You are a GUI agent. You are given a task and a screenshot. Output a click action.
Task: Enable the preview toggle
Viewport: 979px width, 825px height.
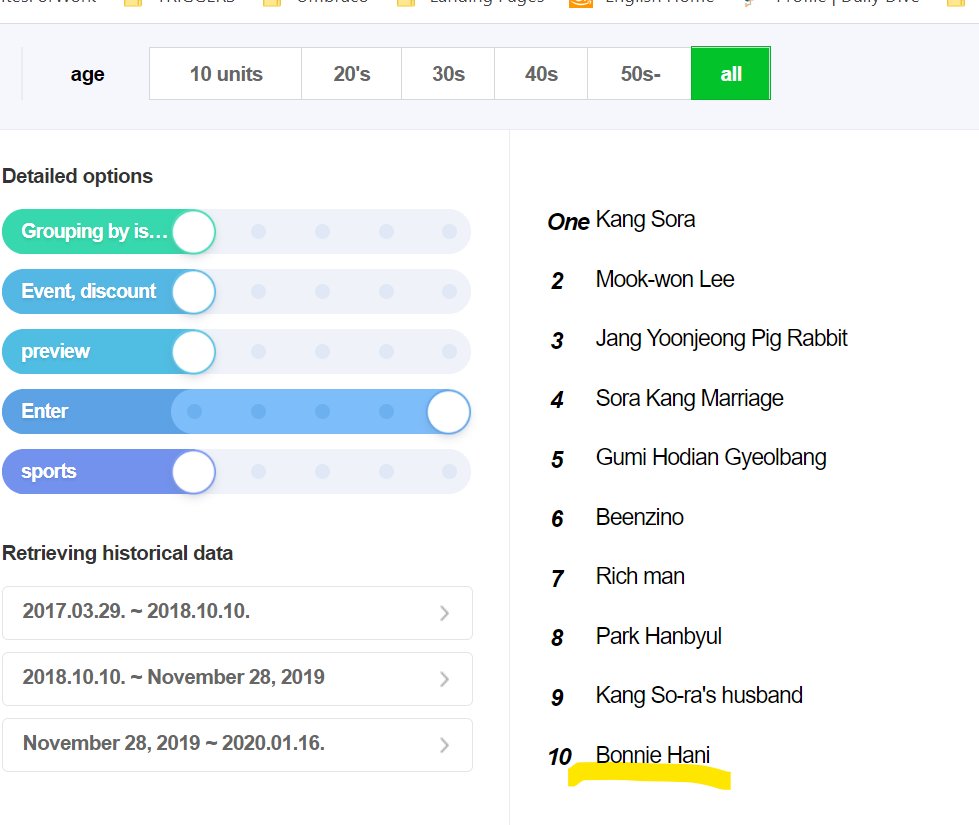tap(193, 351)
